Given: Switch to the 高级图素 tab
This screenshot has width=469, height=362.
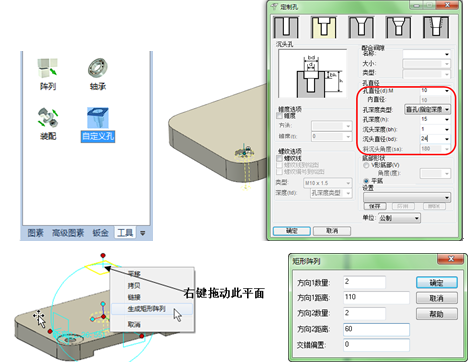Looking at the screenshot, I should click(x=68, y=233).
